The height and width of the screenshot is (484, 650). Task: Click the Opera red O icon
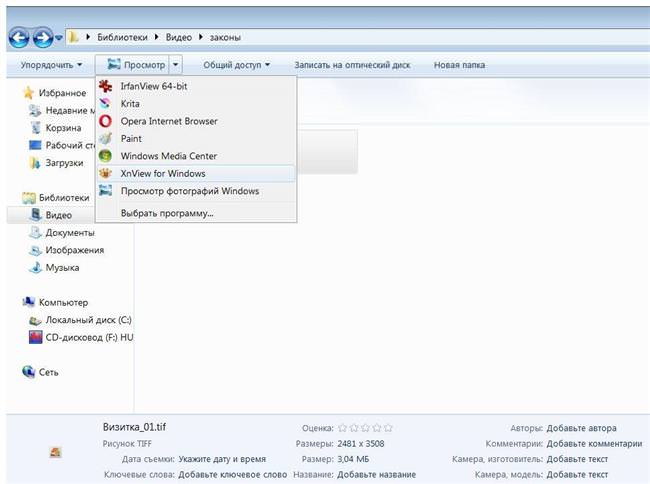[x=105, y=121]
